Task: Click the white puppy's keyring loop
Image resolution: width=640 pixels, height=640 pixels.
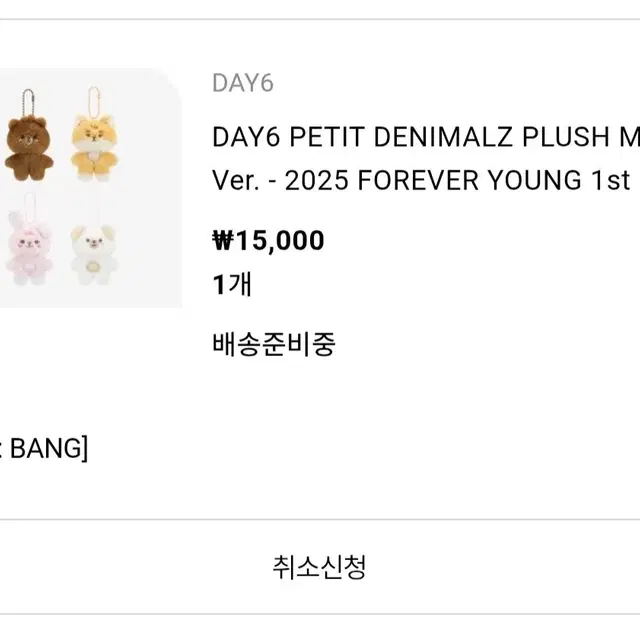Action: 97,208
